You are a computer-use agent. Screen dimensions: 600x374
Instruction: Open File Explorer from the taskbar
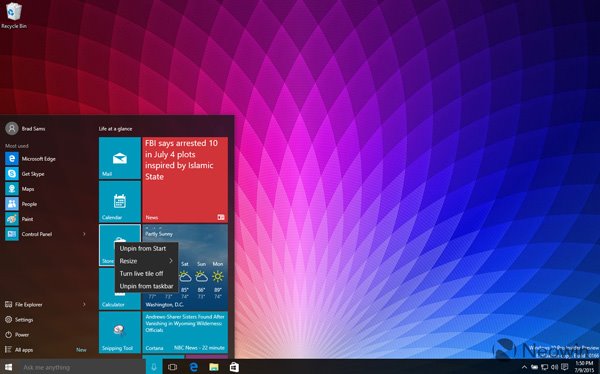214,367
